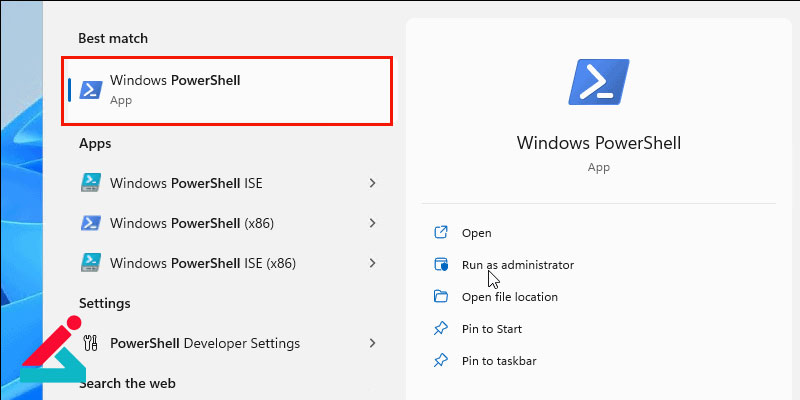
Task: Click the Run as administrator shield icon
Action: point(440,265)
